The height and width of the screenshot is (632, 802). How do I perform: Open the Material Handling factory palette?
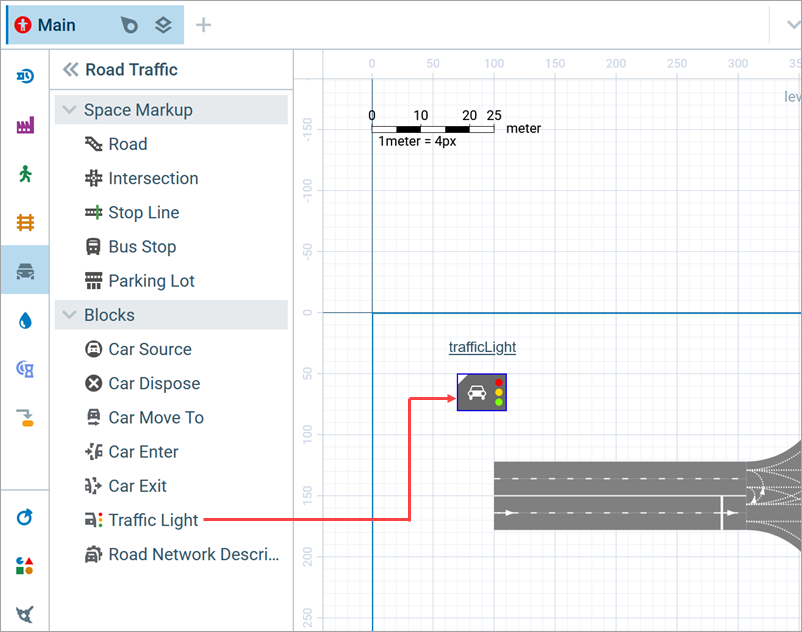[25, 125]
